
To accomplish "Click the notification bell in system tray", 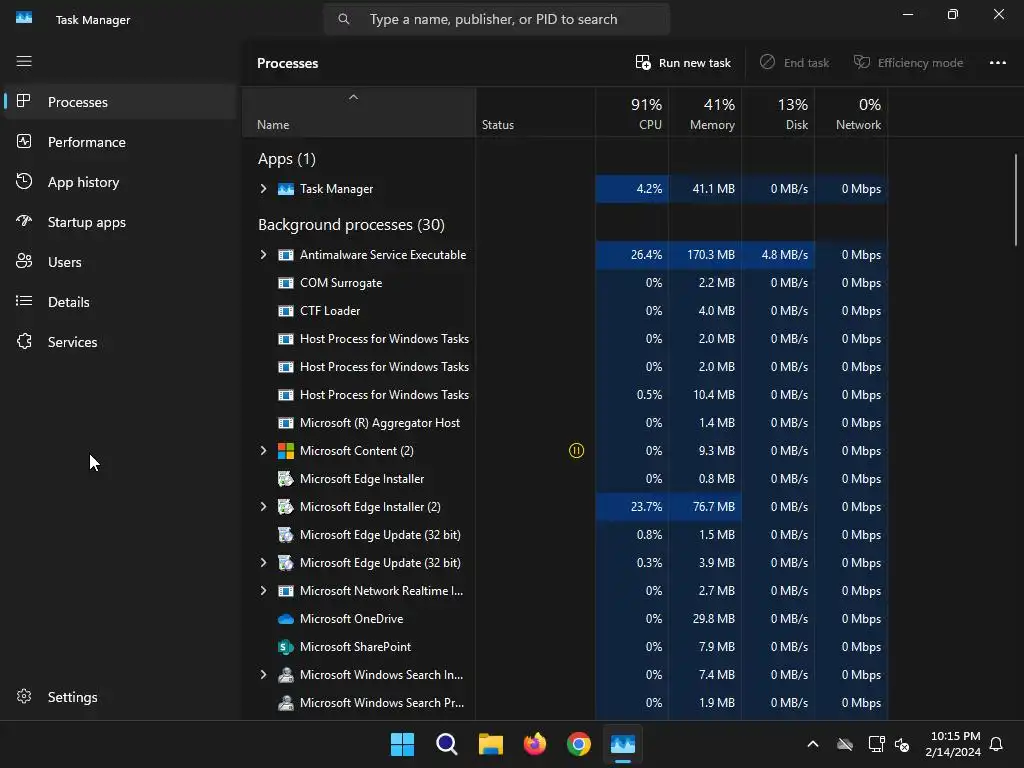I will [996, 744].
